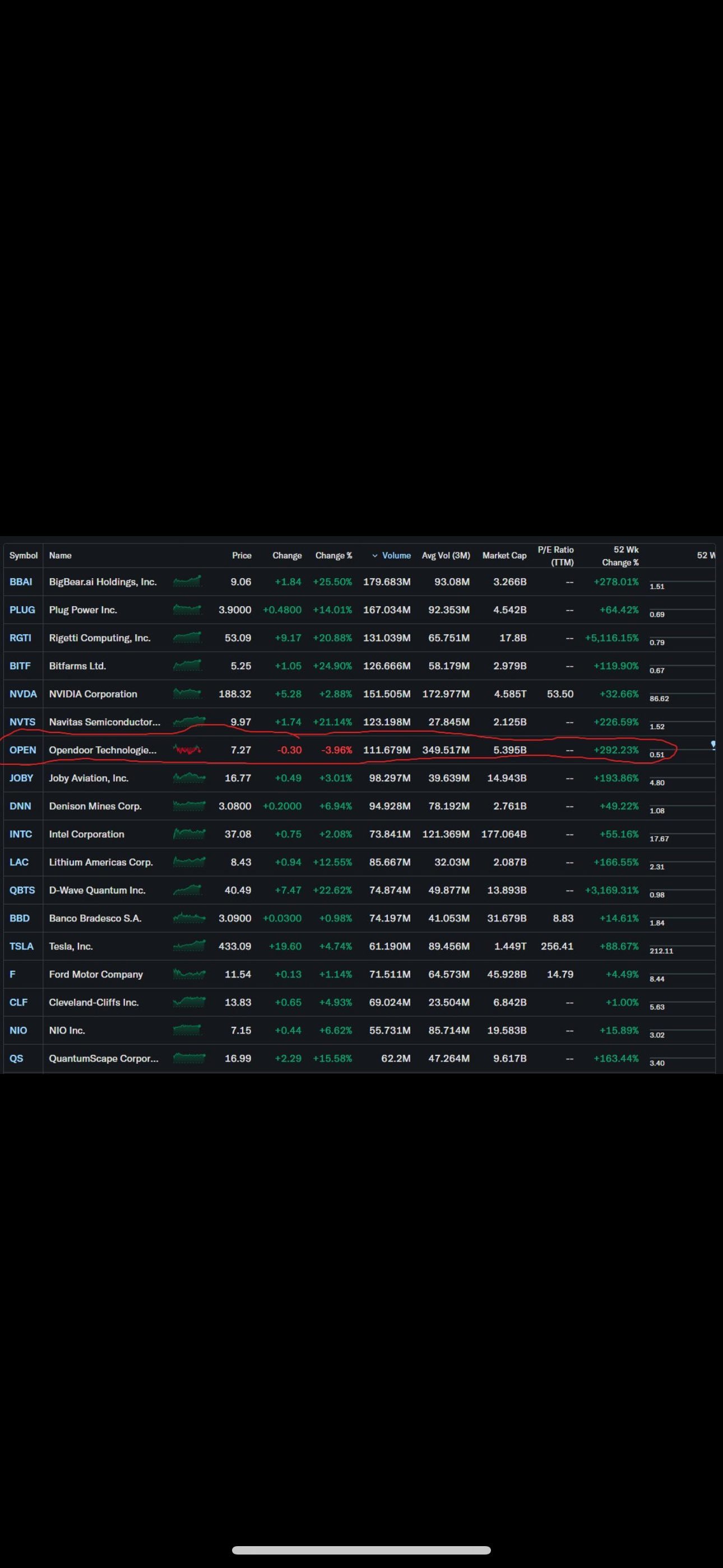The height and width of the screenshot is (1568, 723).
Task: Click the Joby Aviation sparkline chart
Action: click(x=189, y=777)
